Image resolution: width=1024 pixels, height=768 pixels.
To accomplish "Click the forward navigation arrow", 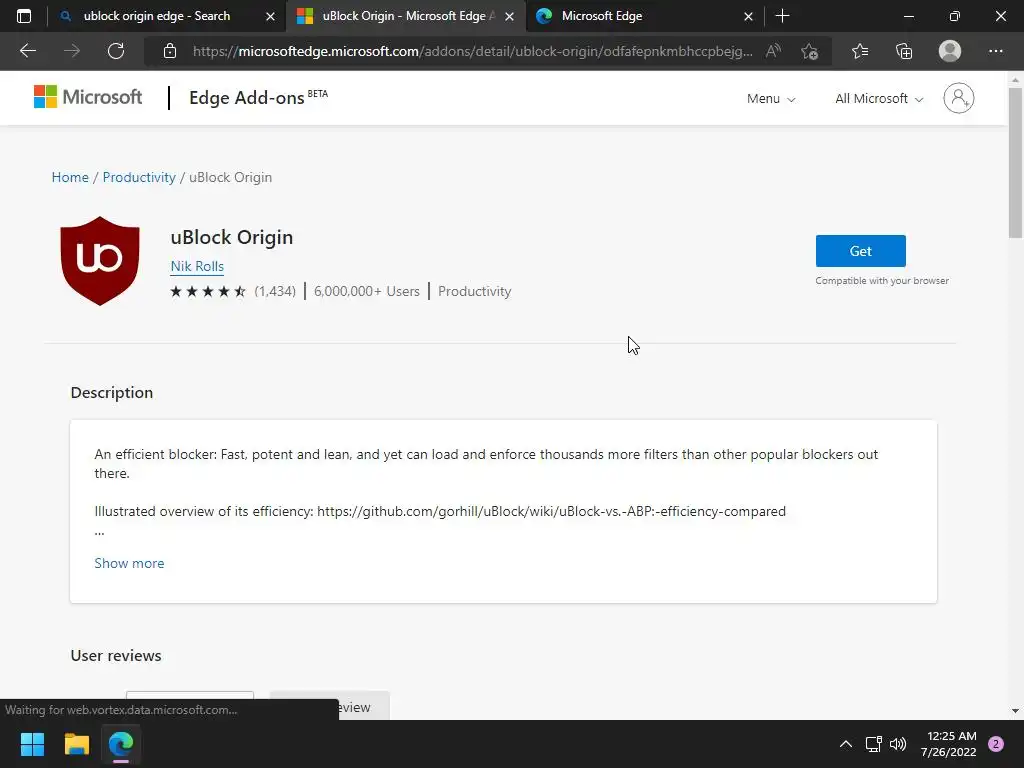I will pos(72,51).
